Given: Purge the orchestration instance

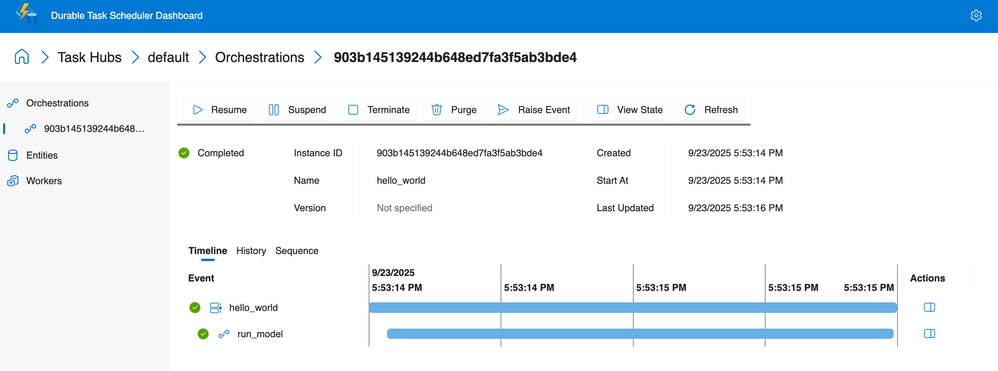Looking at the screenshot, I should tap(454, 109).
